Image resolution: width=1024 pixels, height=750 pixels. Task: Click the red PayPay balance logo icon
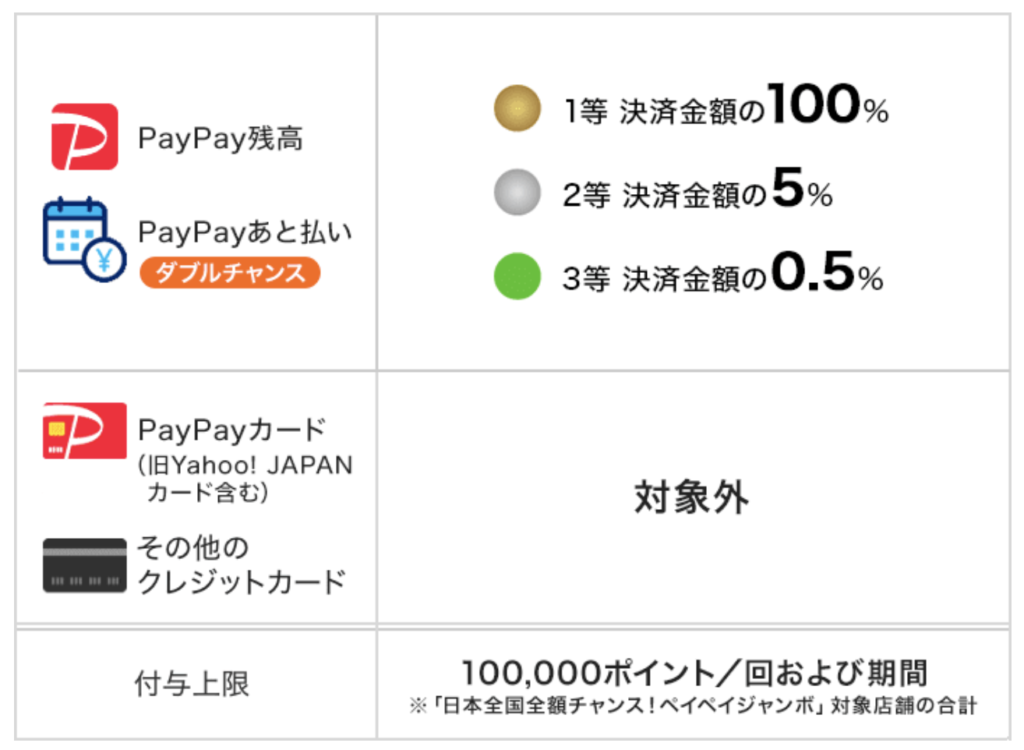(x=85, y=137)
